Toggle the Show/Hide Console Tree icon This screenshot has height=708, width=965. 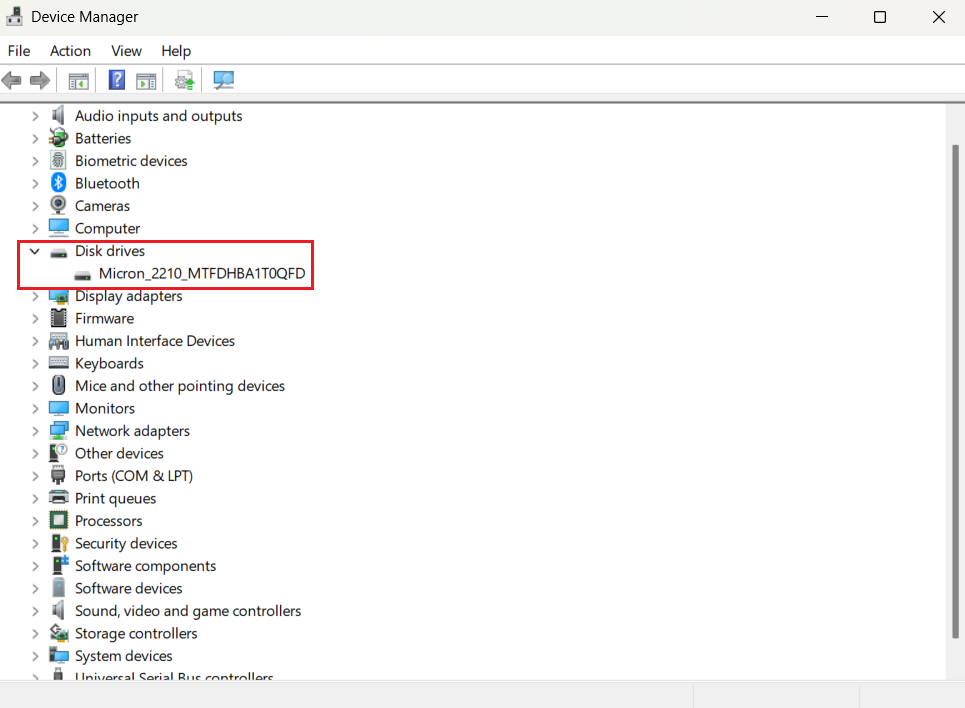coord(78,80)
